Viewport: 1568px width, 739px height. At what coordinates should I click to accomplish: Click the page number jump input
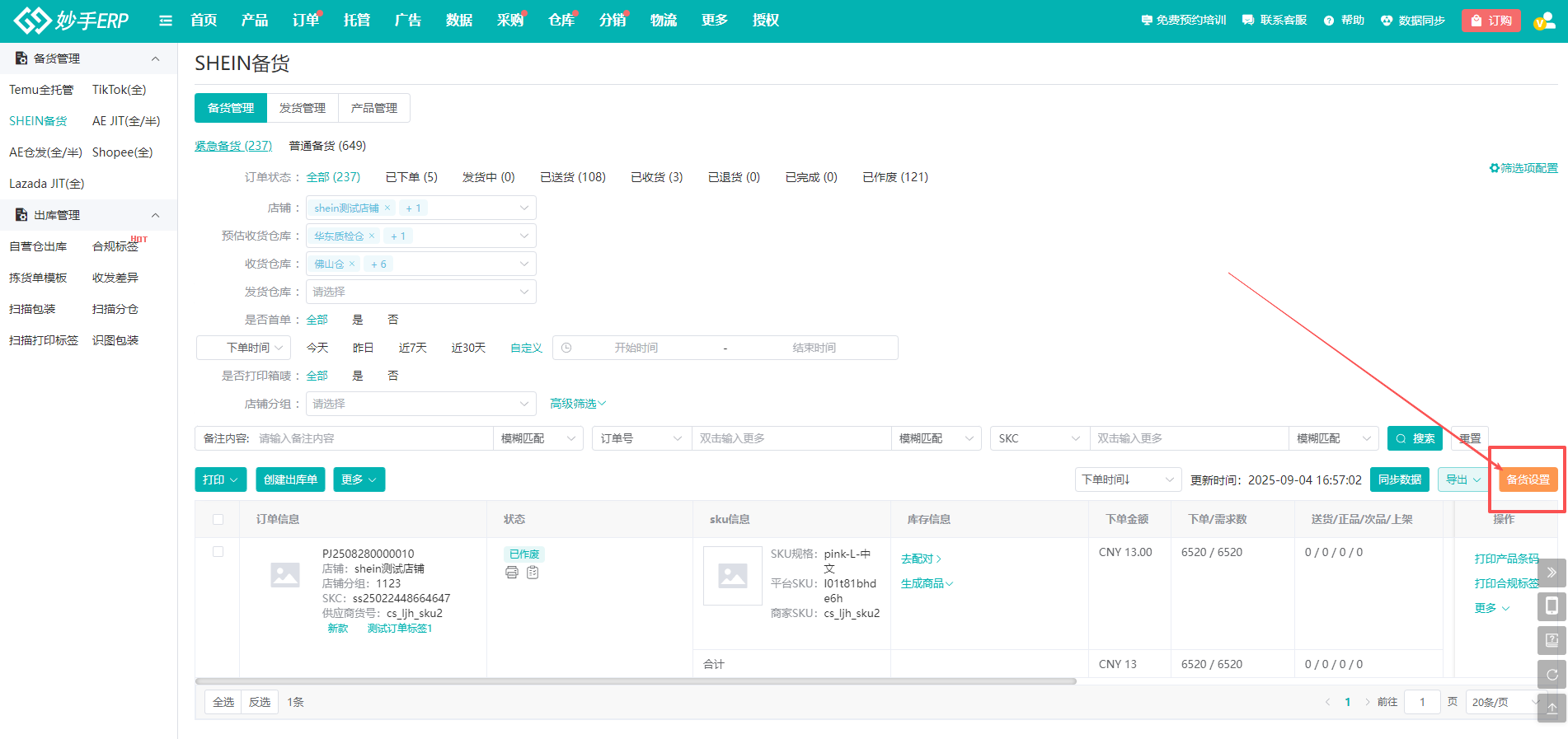[x=1422, y=702]
